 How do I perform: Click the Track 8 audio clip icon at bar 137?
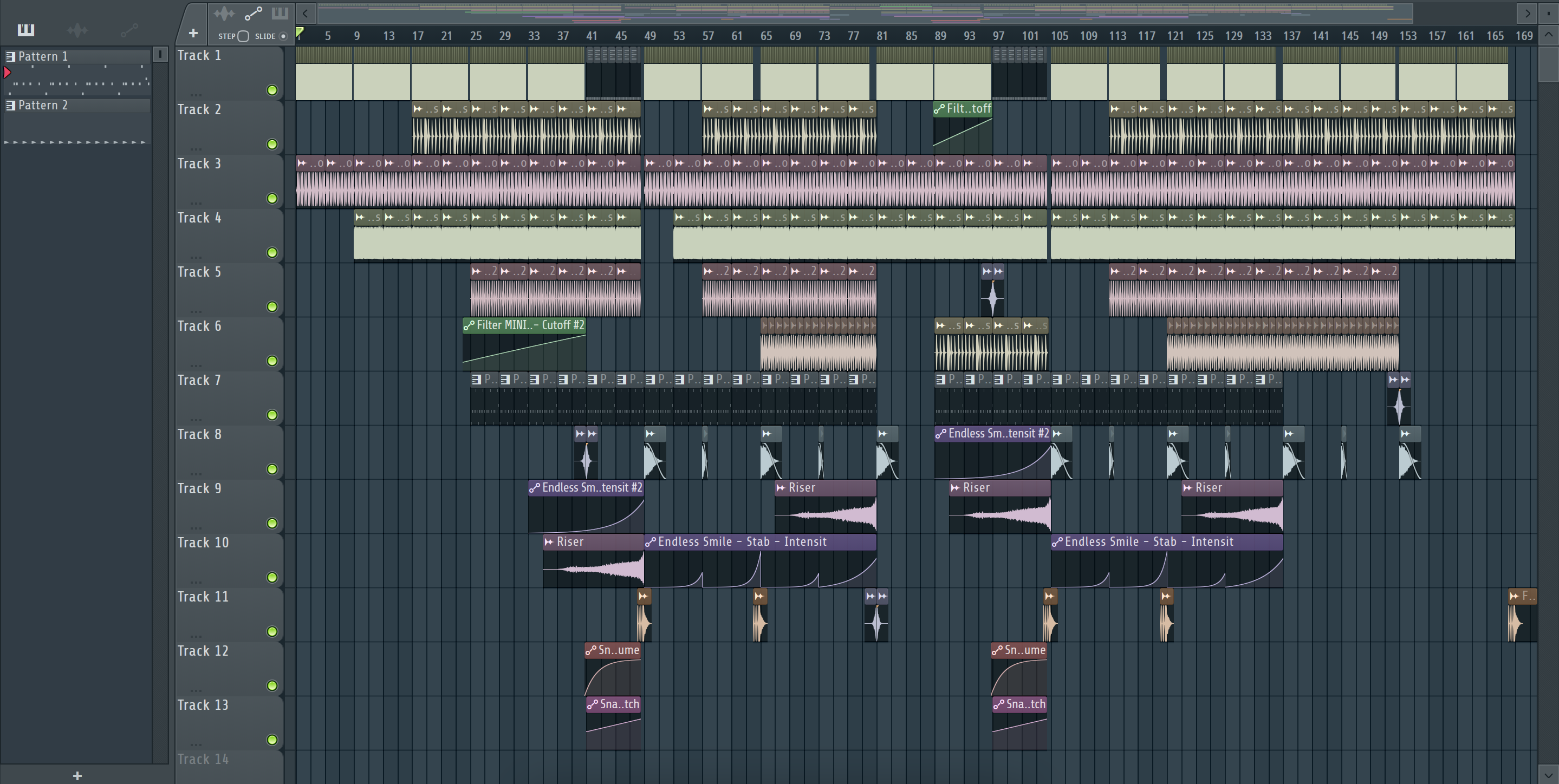click(x=1289, y=434)
